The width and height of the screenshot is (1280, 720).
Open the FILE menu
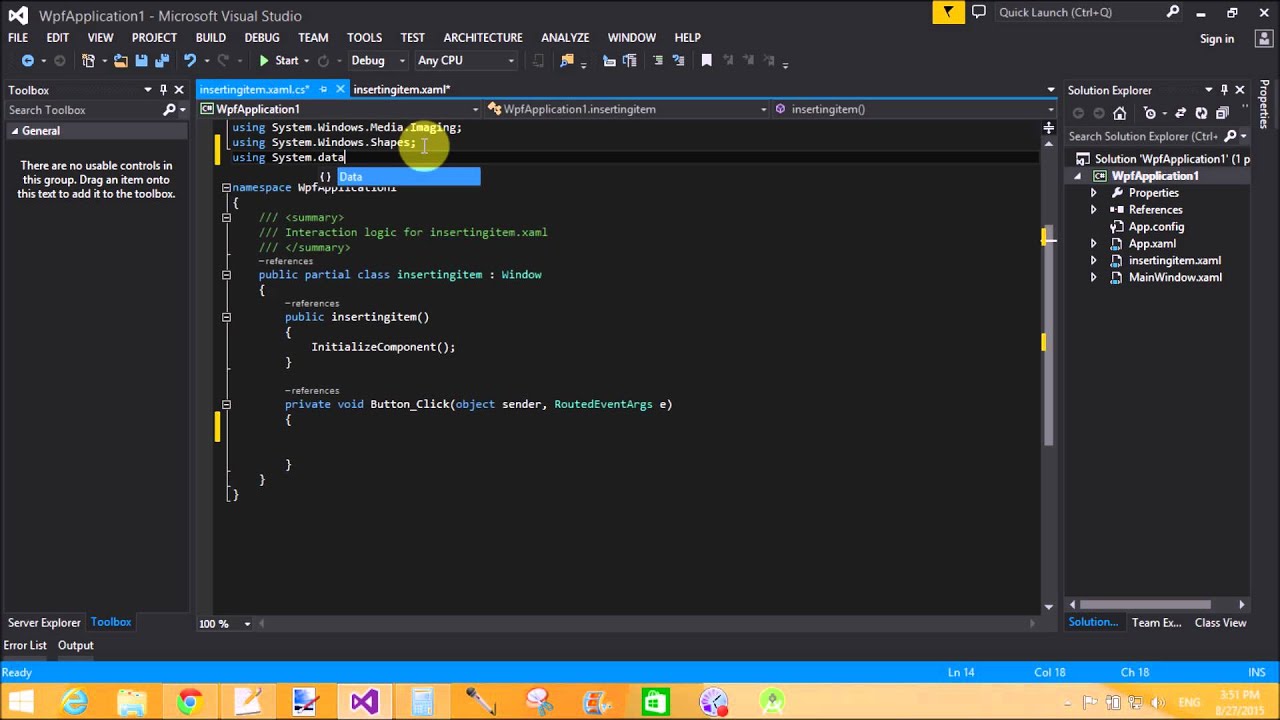[x=18, y=37]
